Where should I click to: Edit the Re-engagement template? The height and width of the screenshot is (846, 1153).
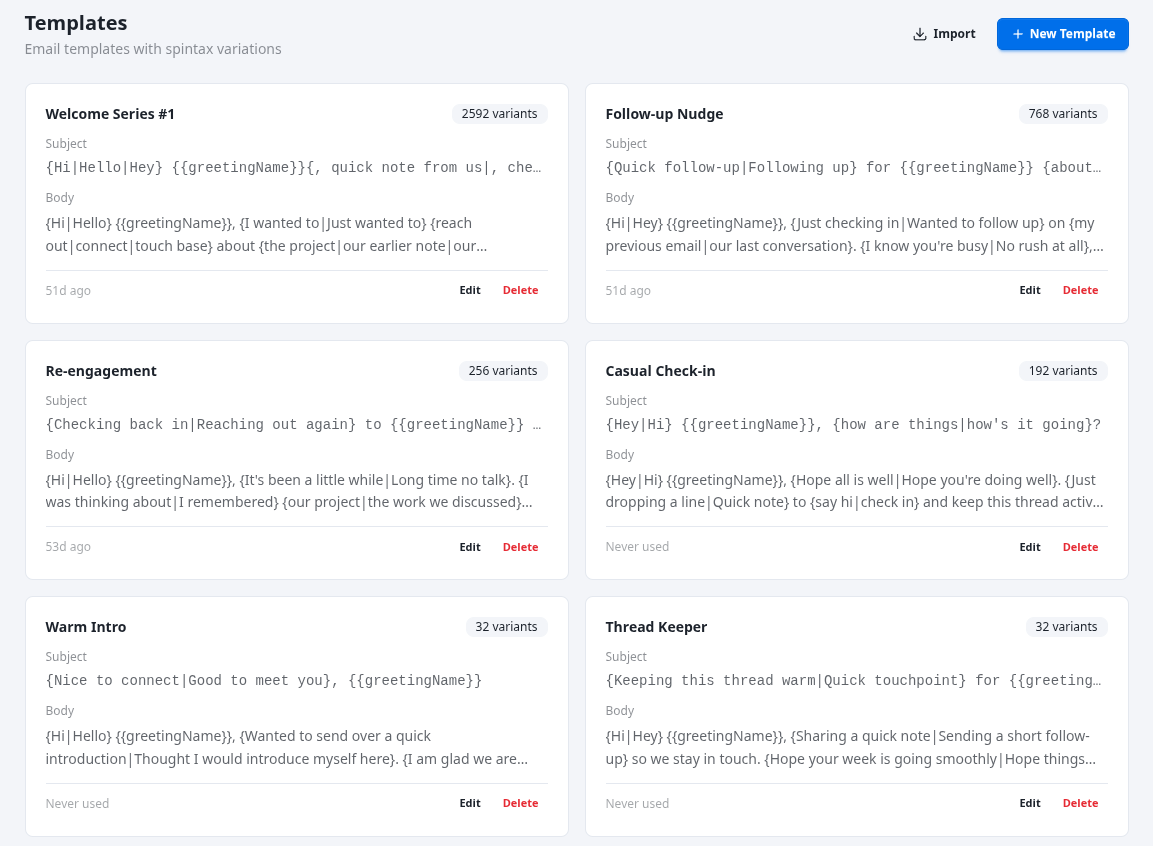470,547
